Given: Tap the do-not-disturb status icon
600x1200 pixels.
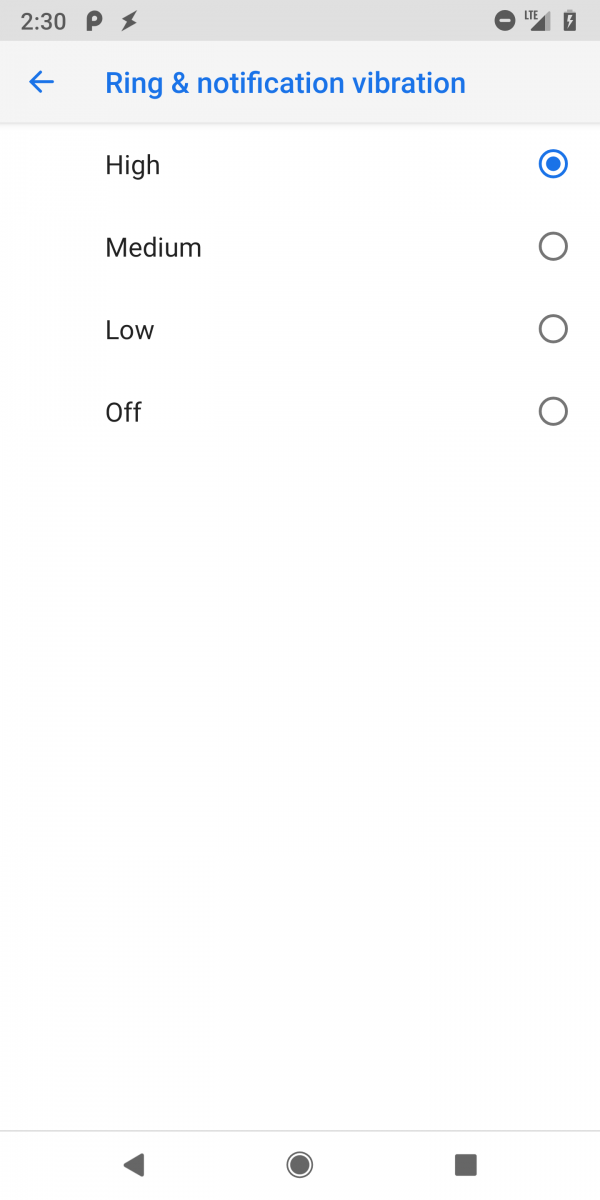Looking at the screenshot, I should [503, 19].
